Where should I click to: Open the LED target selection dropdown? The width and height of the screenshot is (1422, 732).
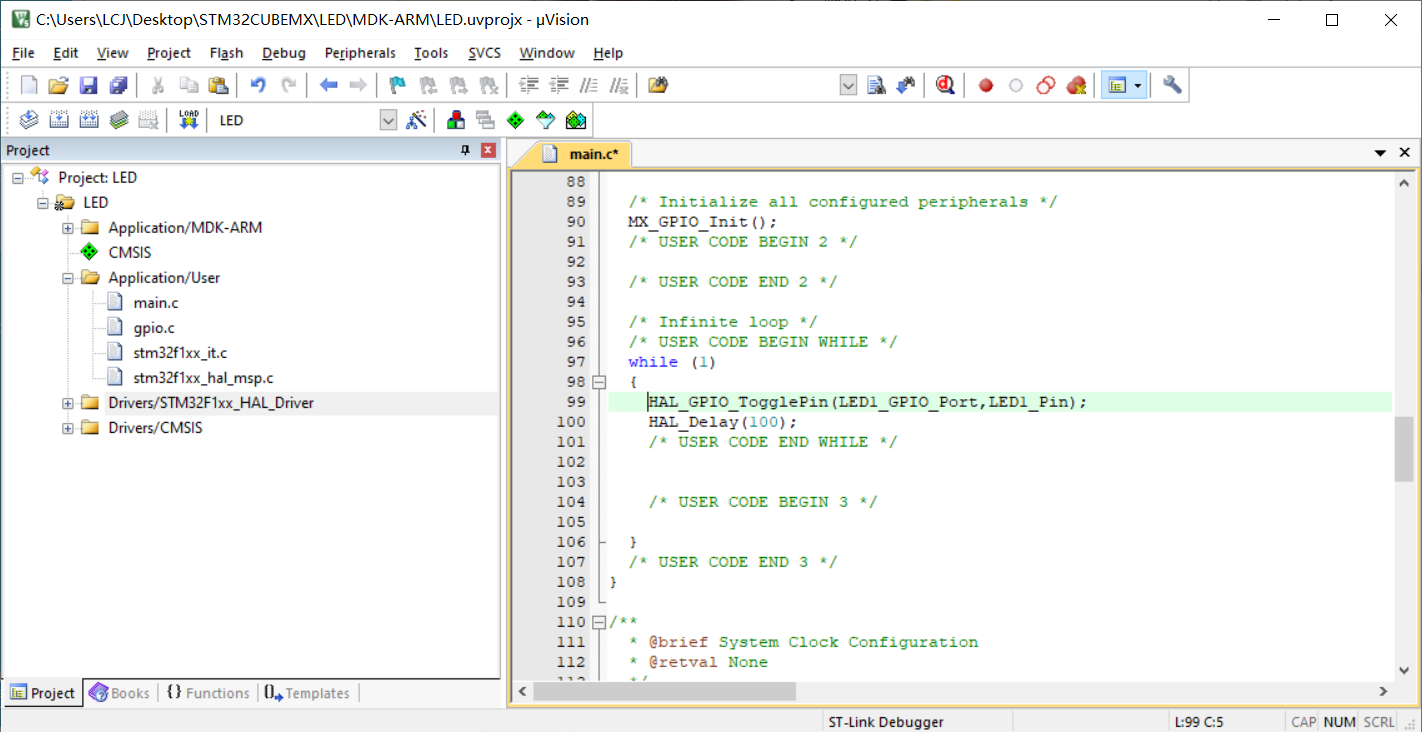click(x=388, y=120)
